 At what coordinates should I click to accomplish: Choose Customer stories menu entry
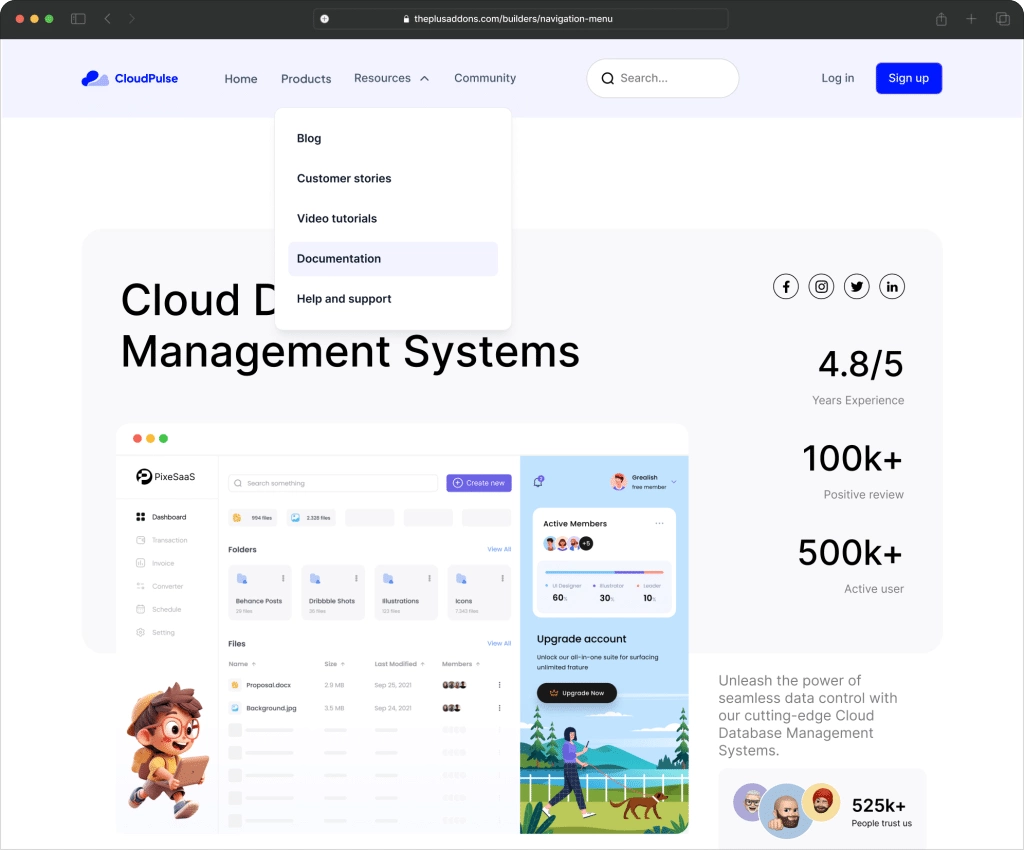(x=344, y=179)
